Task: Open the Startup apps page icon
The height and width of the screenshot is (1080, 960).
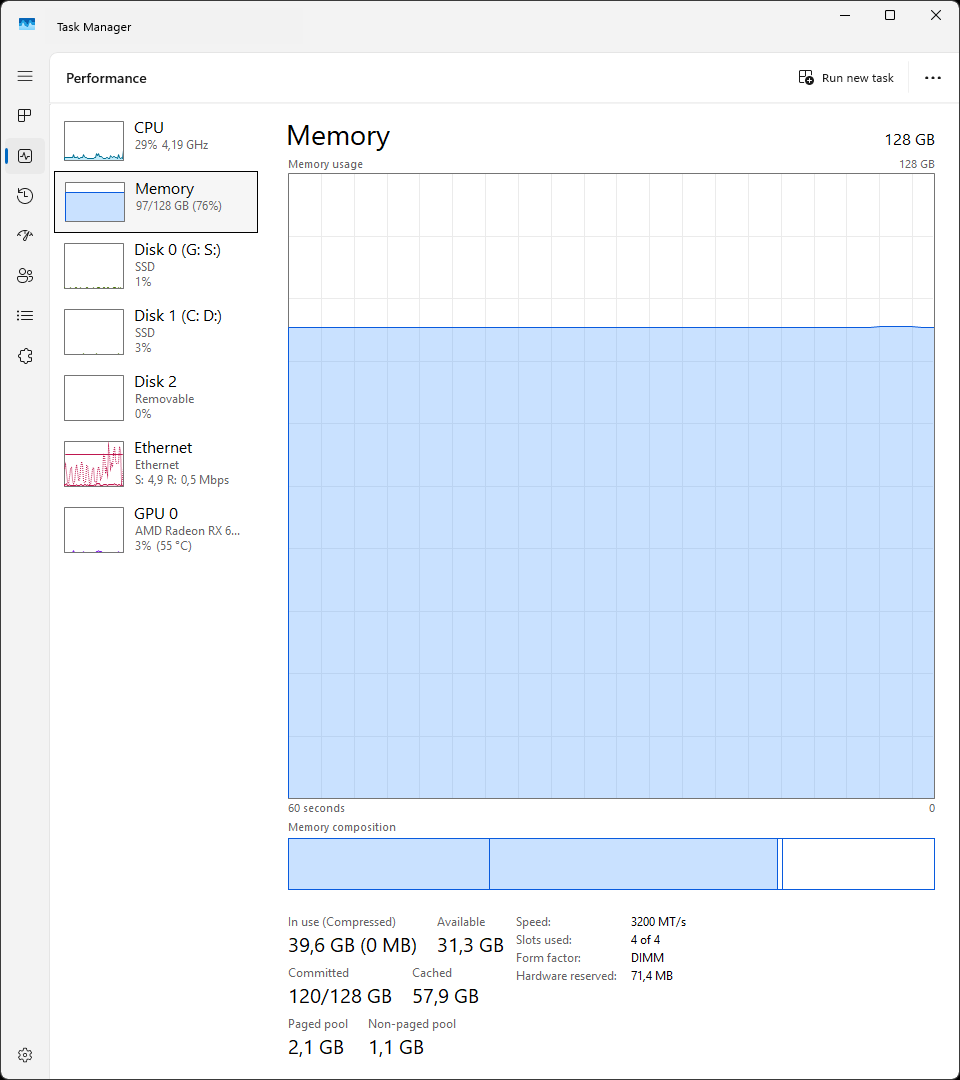Action: 25,236
